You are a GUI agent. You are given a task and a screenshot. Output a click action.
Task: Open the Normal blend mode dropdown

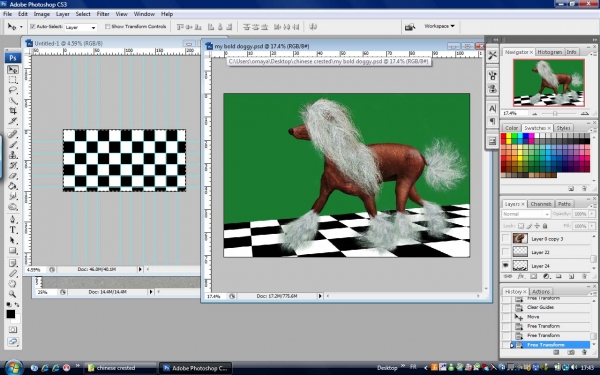coord(526,214)
